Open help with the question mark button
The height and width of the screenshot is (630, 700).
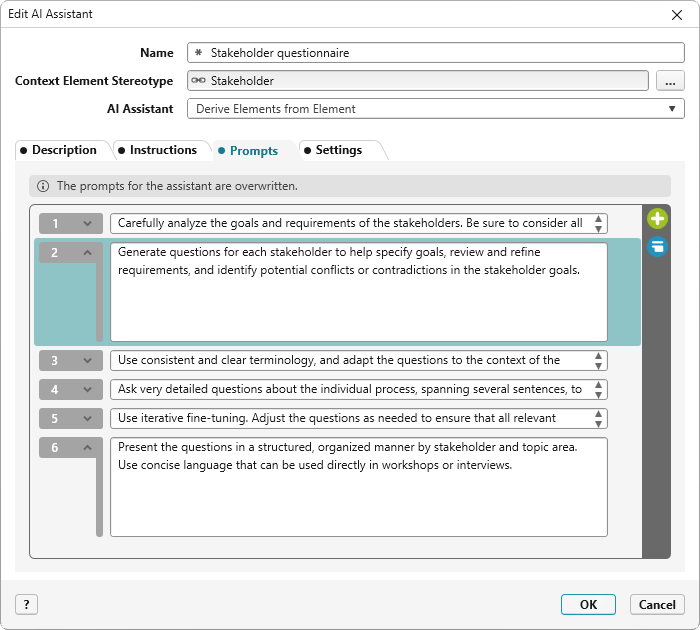tap(26, 605)
